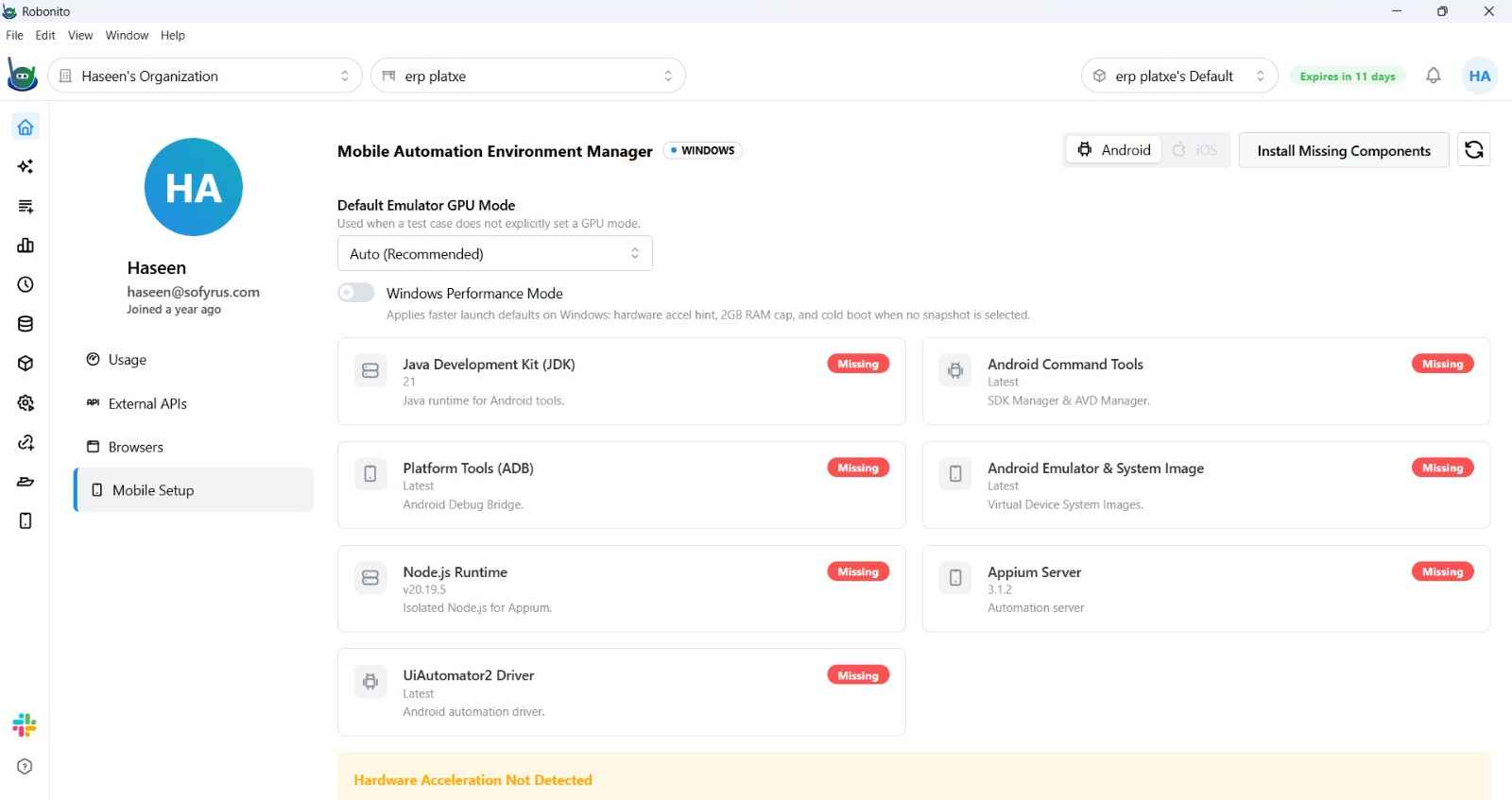
Task: Go to External APIs section
Action: click(x=194, y=403)
